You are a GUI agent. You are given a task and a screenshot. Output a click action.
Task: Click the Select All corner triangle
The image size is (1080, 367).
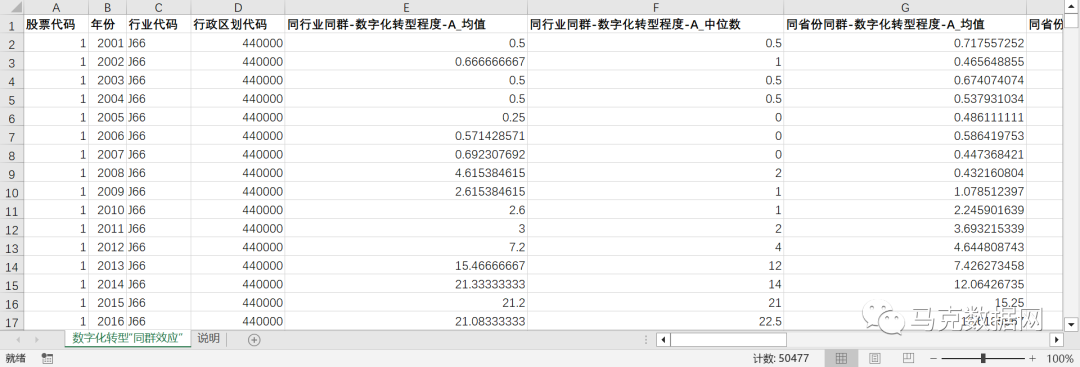click(x=12, y=7)
